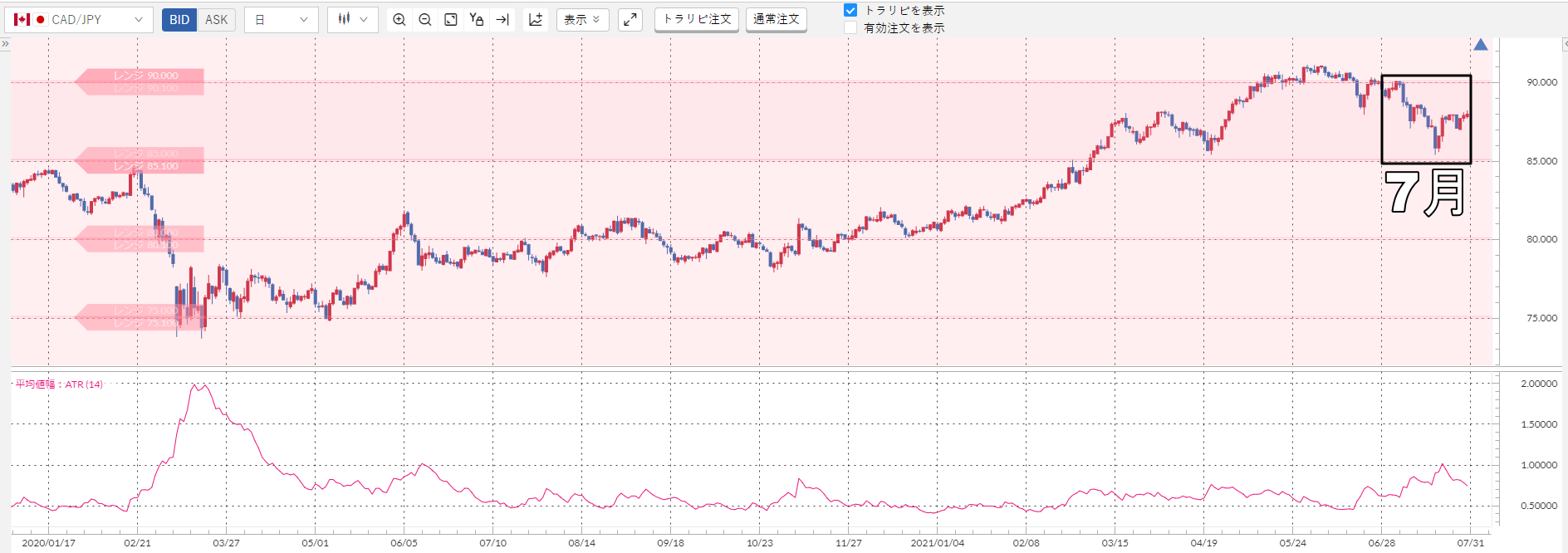The width and height of the screenshot is (1568, 553).
Task: Click the 2020/01/17 date axis label
Action: (x=48, y=543)
